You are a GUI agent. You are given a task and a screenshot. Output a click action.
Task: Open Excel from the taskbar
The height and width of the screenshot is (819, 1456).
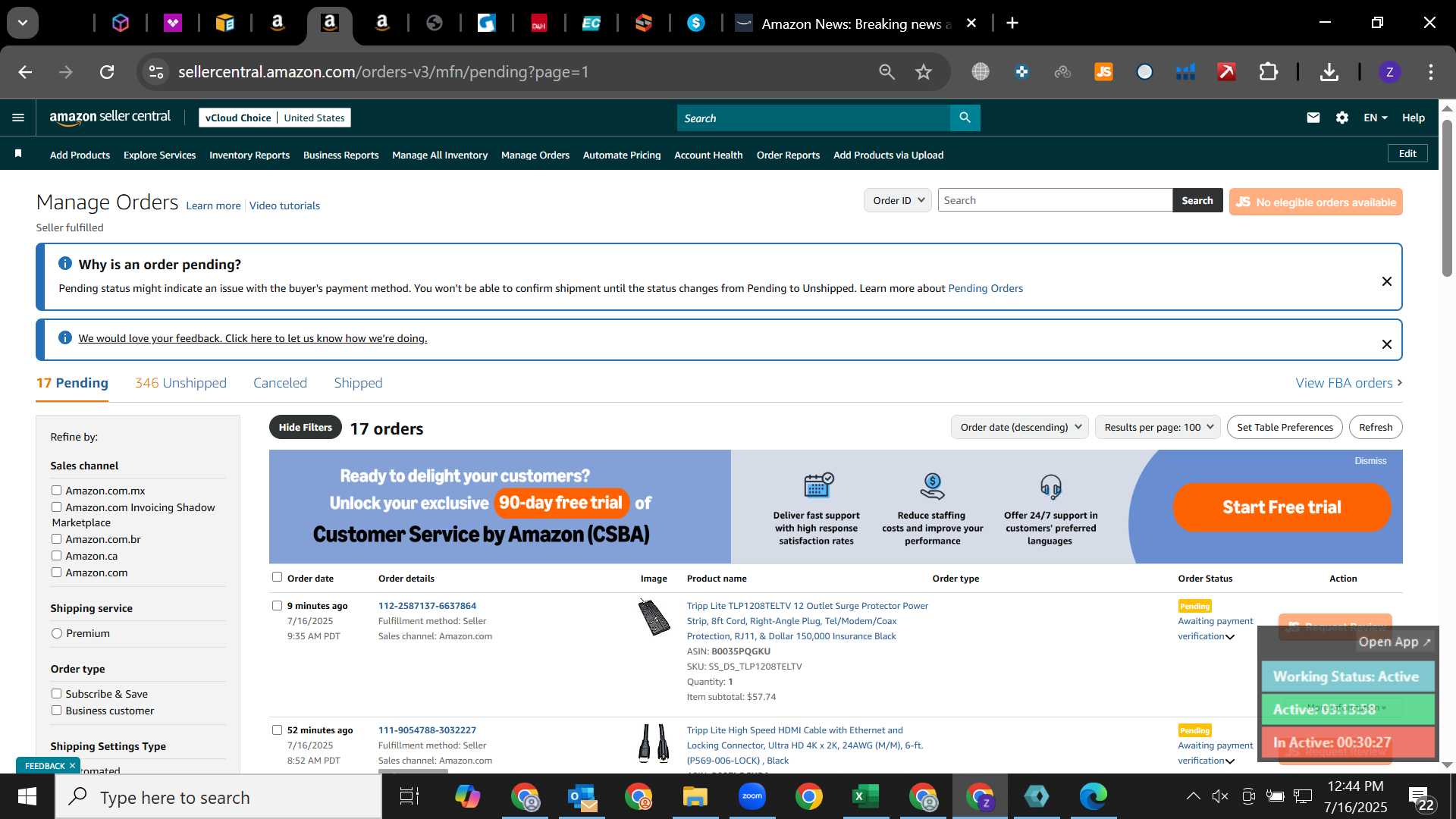865,796
